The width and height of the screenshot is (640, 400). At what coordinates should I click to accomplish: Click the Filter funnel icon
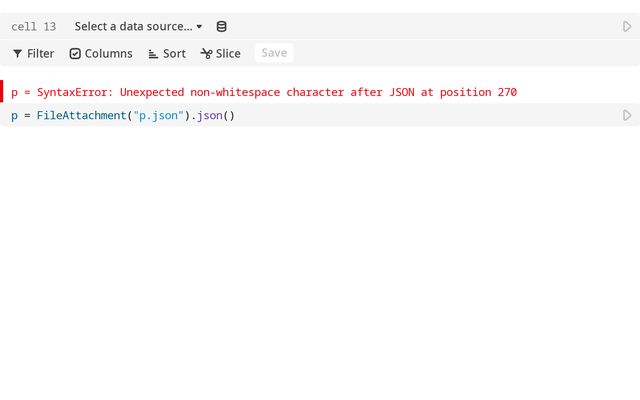point(17,54)
